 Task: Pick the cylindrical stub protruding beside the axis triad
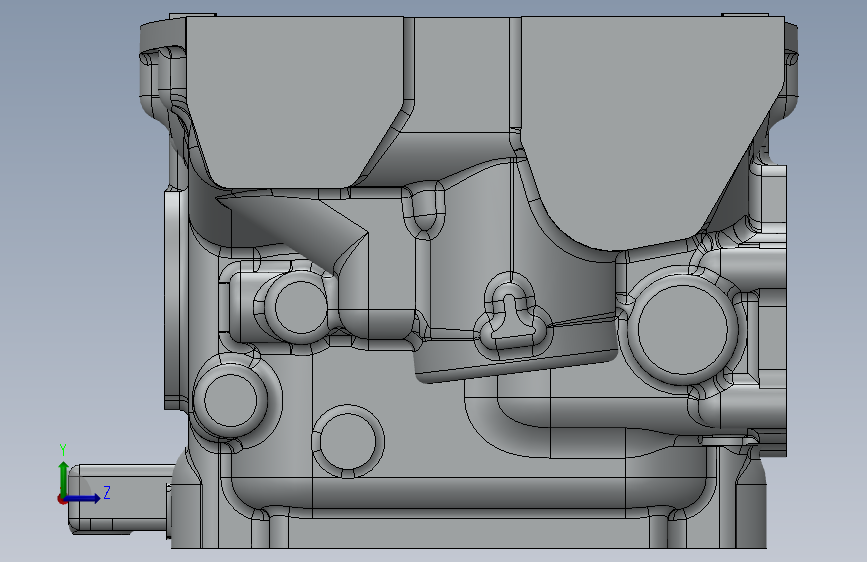click(121, 499)
